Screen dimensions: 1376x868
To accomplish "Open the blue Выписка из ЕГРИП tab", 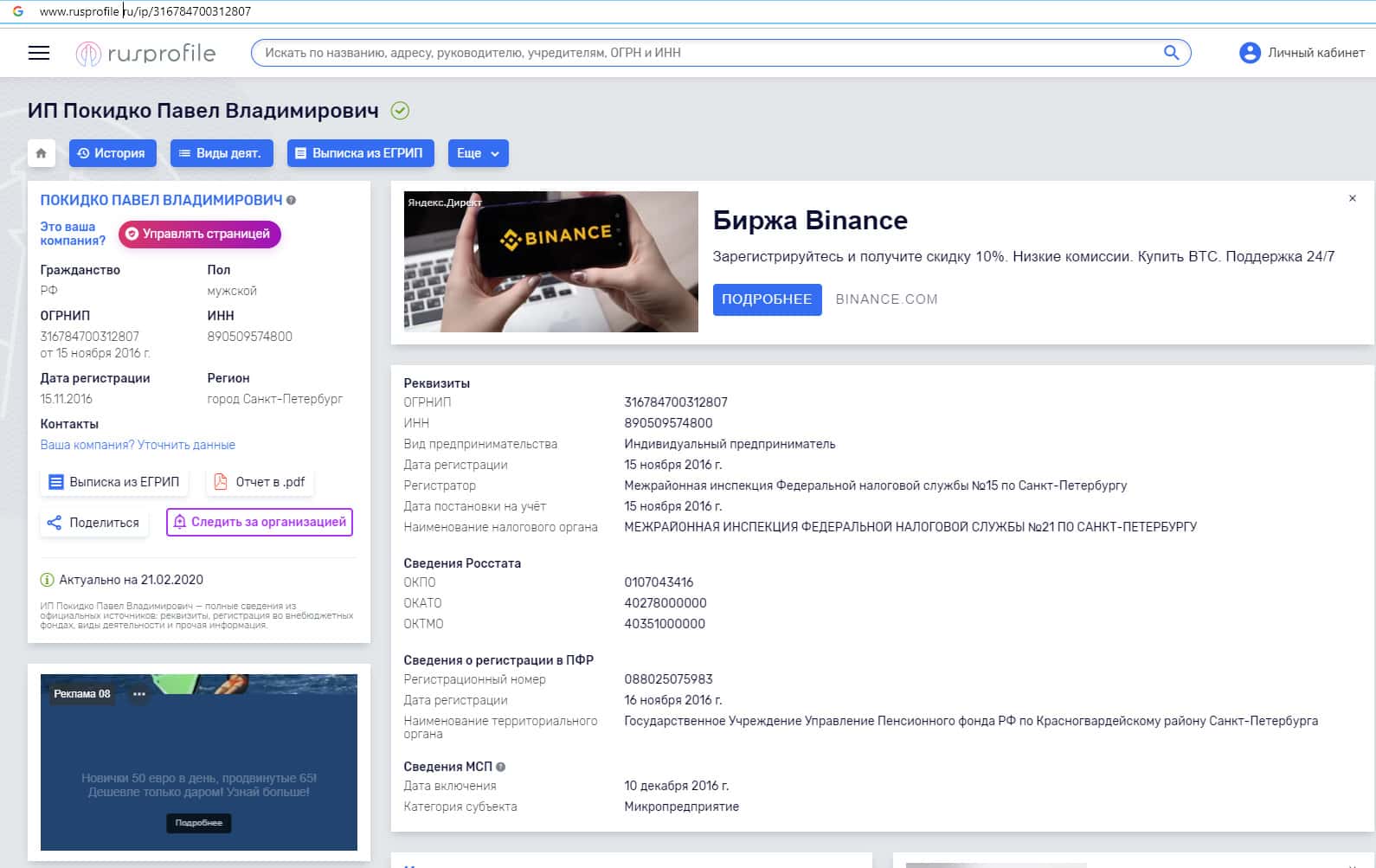I will point(360,153).
